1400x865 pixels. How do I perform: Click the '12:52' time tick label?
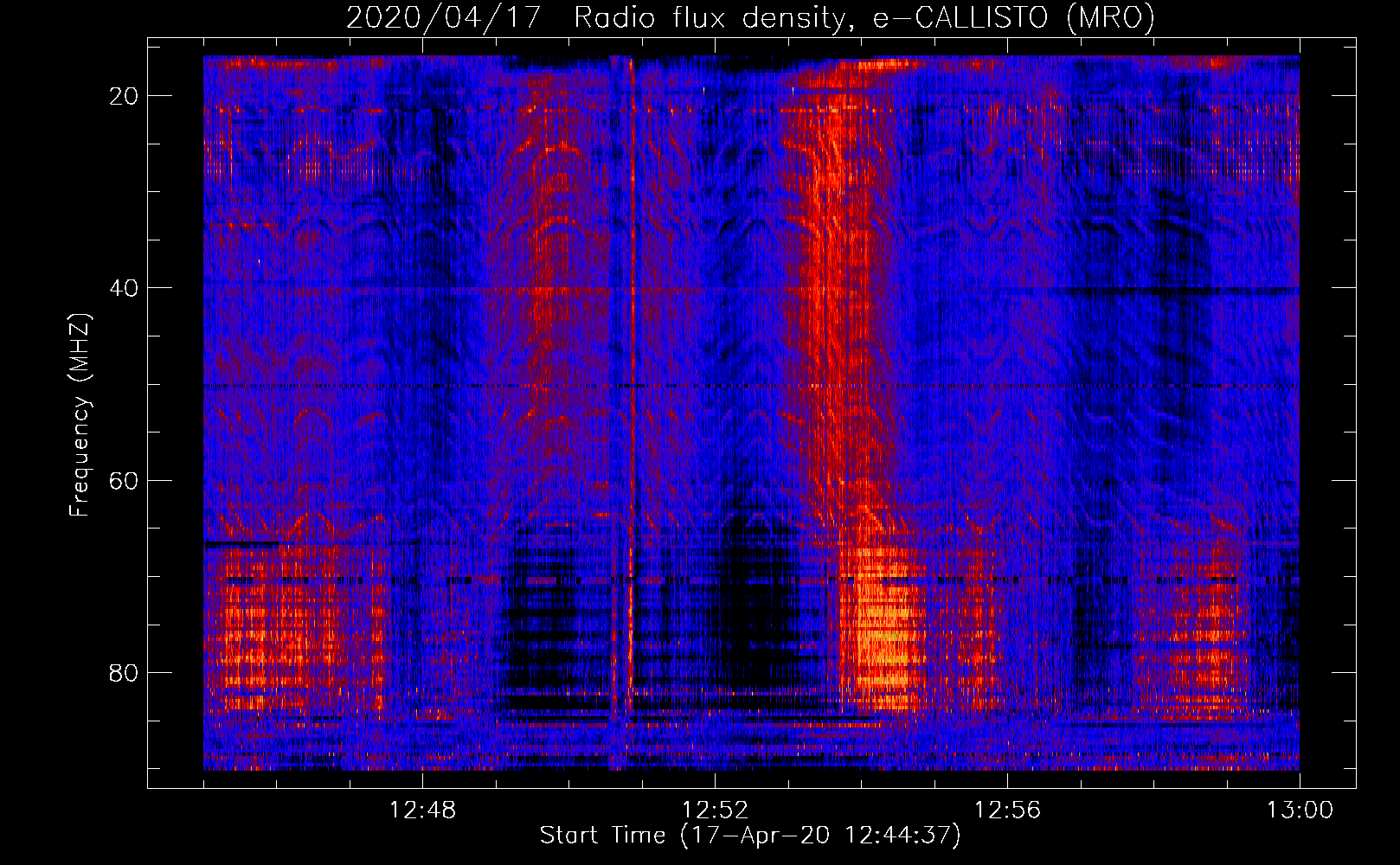click(x=715, y=811)
